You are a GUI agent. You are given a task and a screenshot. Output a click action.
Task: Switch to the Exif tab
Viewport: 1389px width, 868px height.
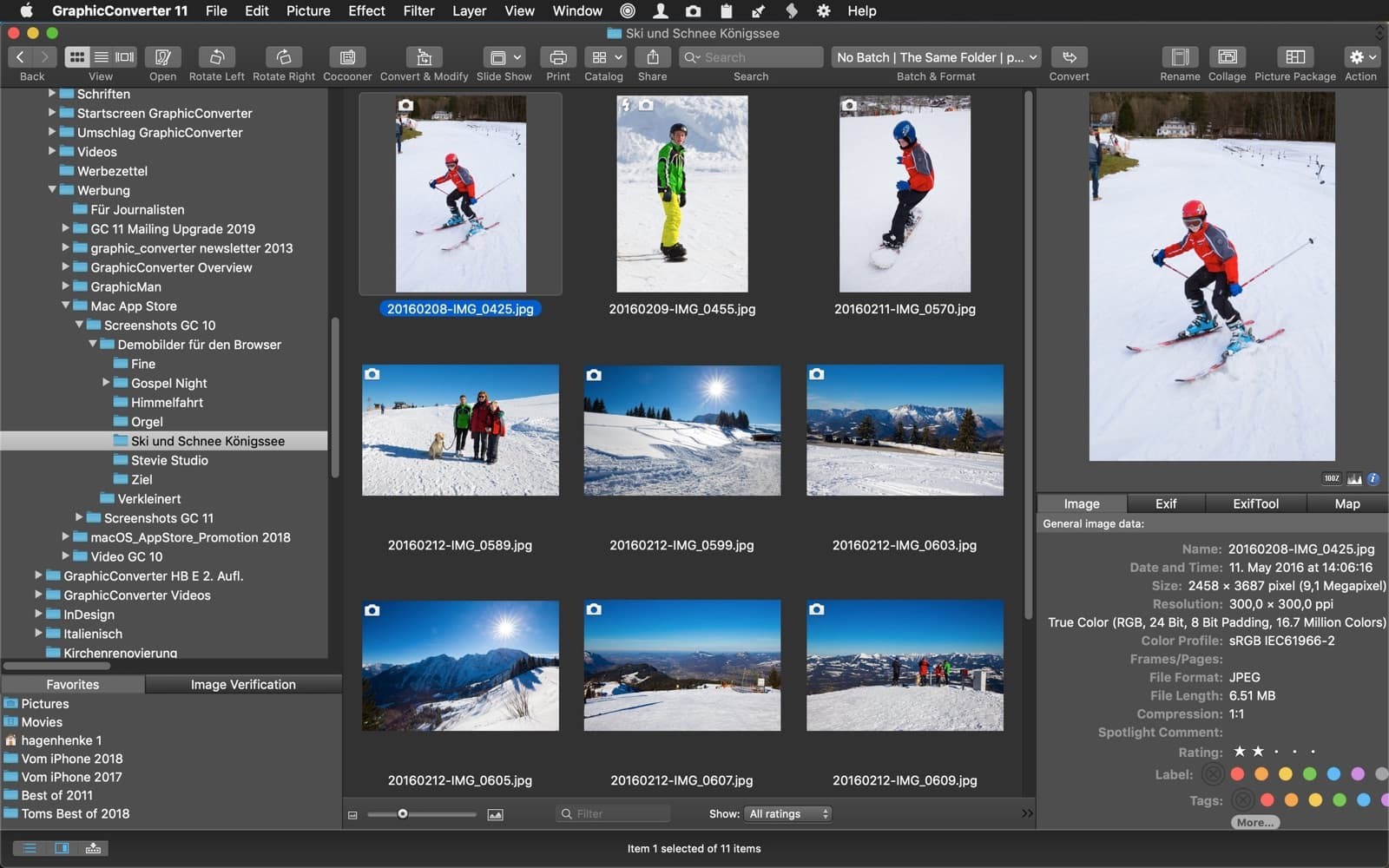pos(1165,503)
